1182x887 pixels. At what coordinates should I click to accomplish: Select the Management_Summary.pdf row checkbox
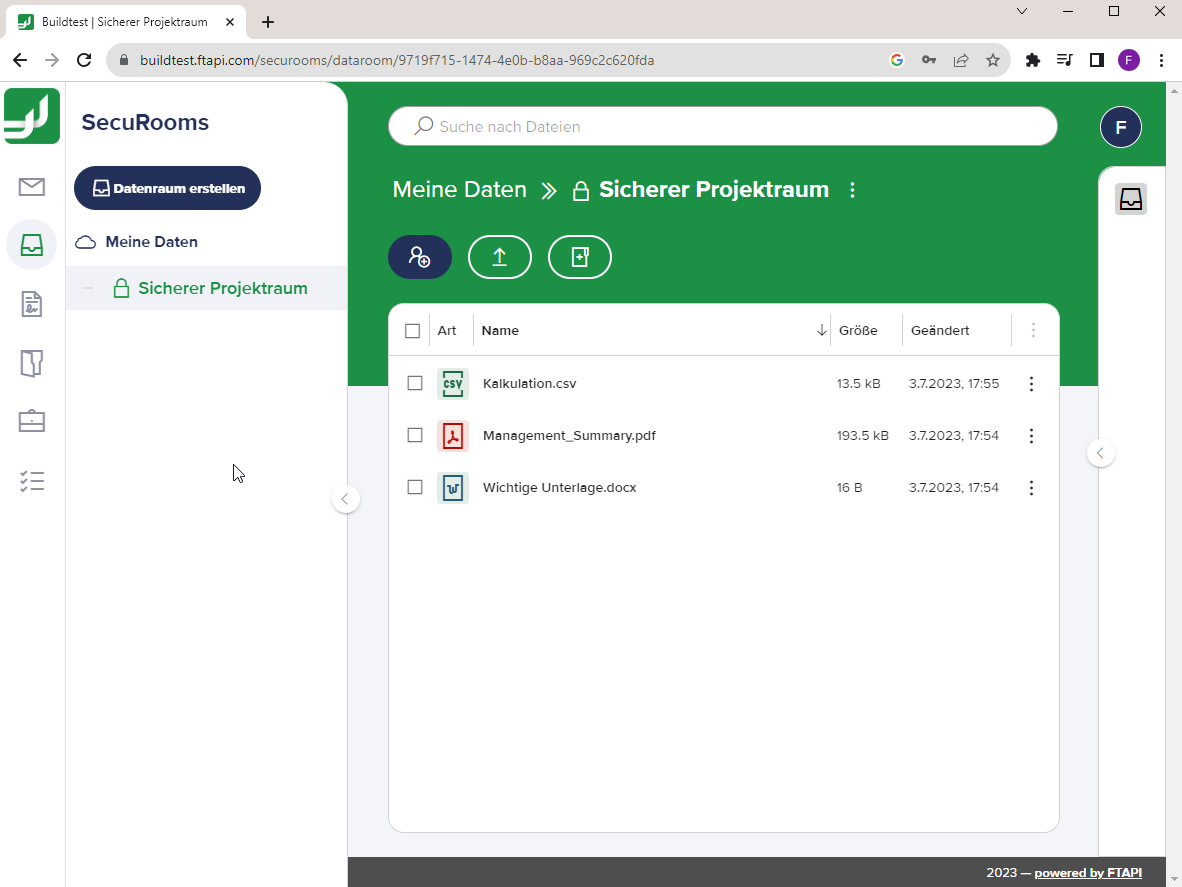click(413, 435)
